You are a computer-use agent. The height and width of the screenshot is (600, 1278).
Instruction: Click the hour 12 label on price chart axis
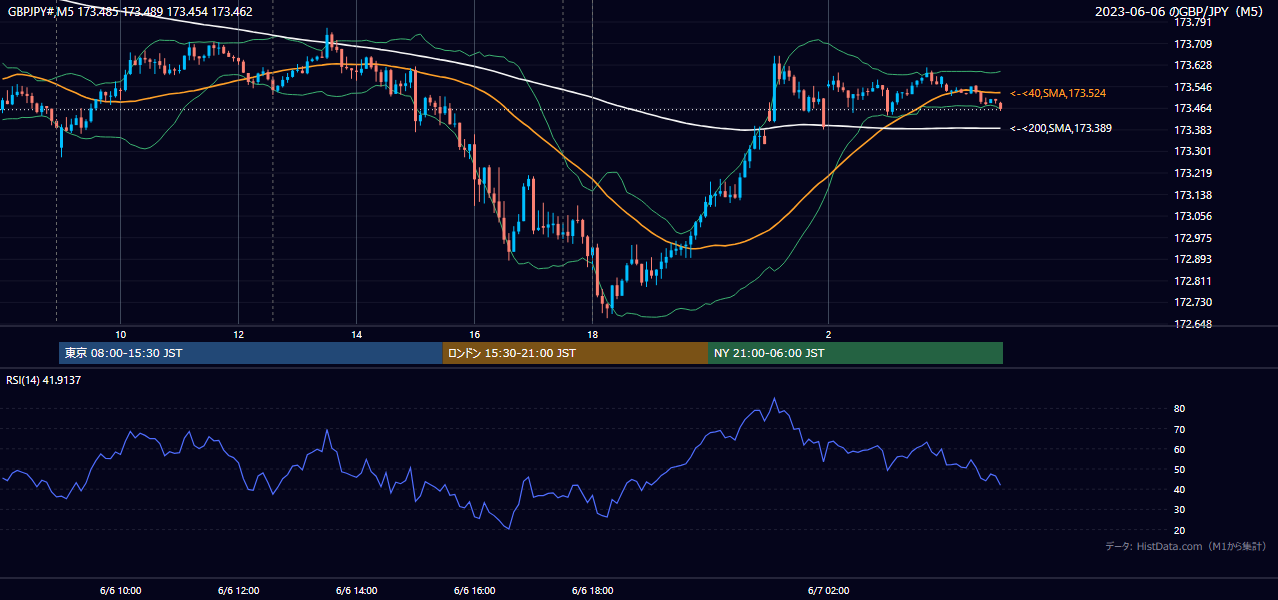[x=238, y=334]
